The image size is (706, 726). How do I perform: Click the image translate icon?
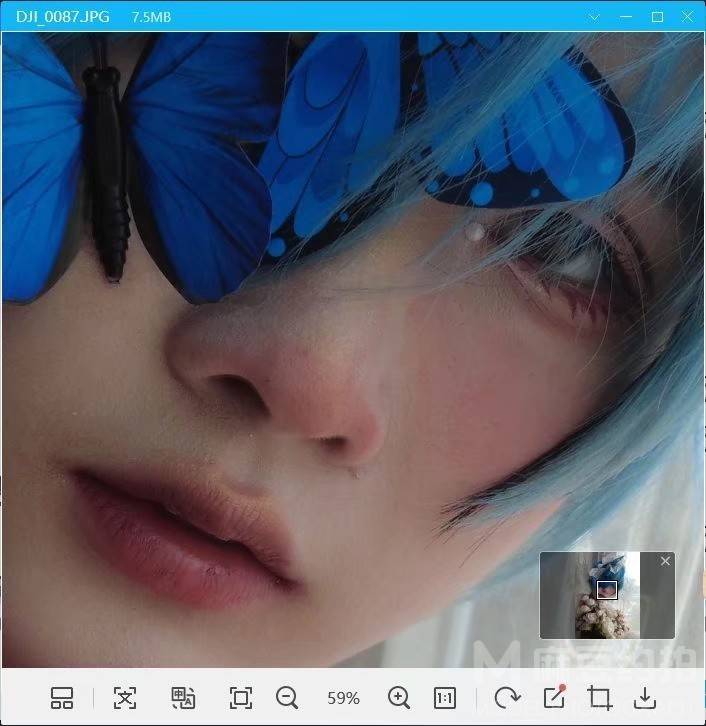(x=183, y=698)
